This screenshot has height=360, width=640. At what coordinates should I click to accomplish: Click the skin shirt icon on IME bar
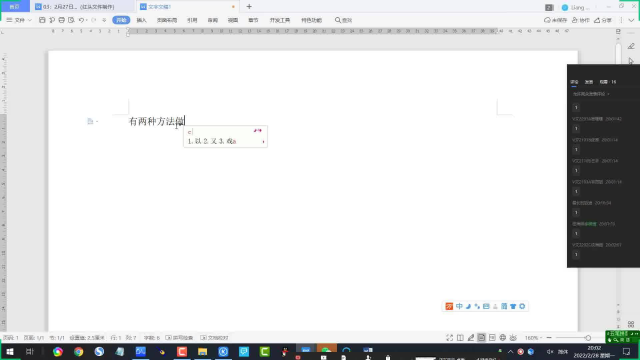[513, 306]
